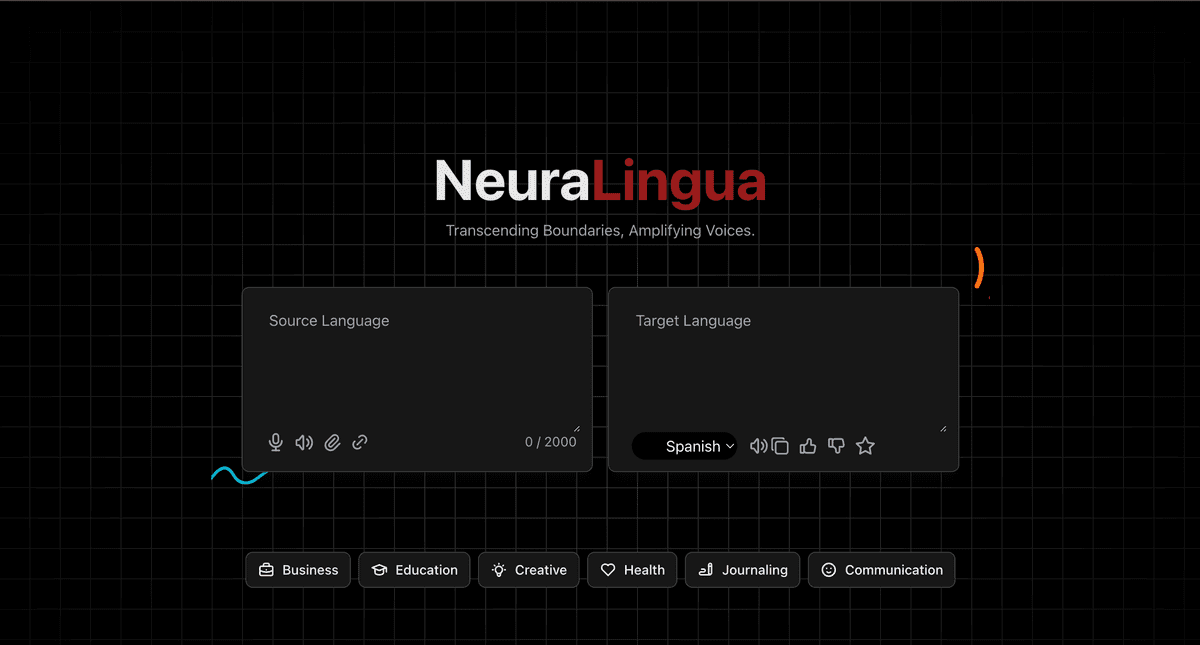The height and width of the screenshot is (645, 1200).
Task: Click the lightbulb icon on the Creative chip
Action: [499, 569]
